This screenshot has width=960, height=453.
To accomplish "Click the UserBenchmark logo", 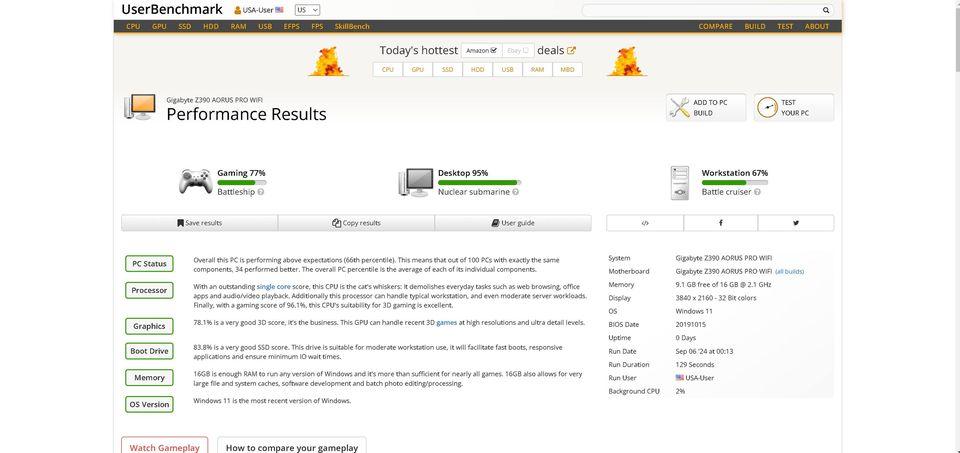I will pyautogui.click(x=171, y=9).
